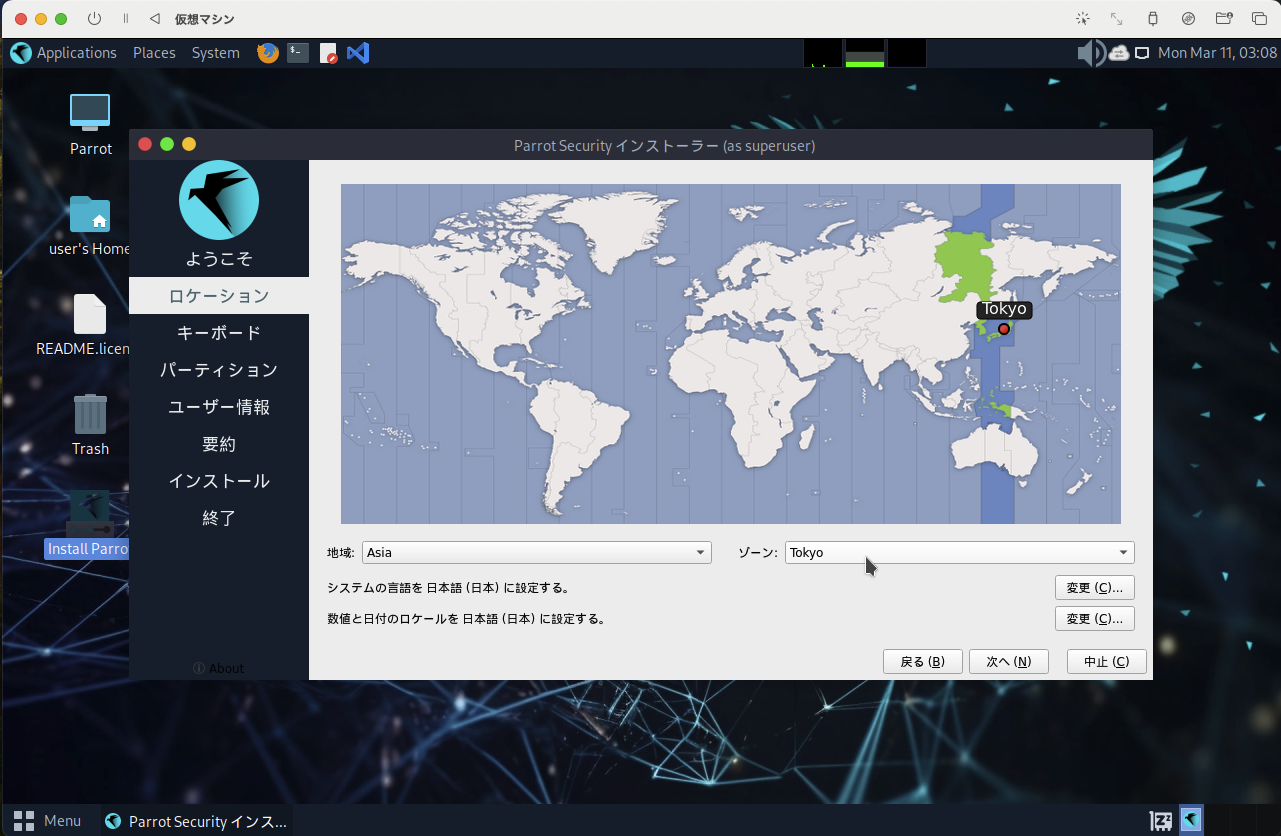
Task: Click the display tray icon beside the clock
Action: [x=1142, y=53]
